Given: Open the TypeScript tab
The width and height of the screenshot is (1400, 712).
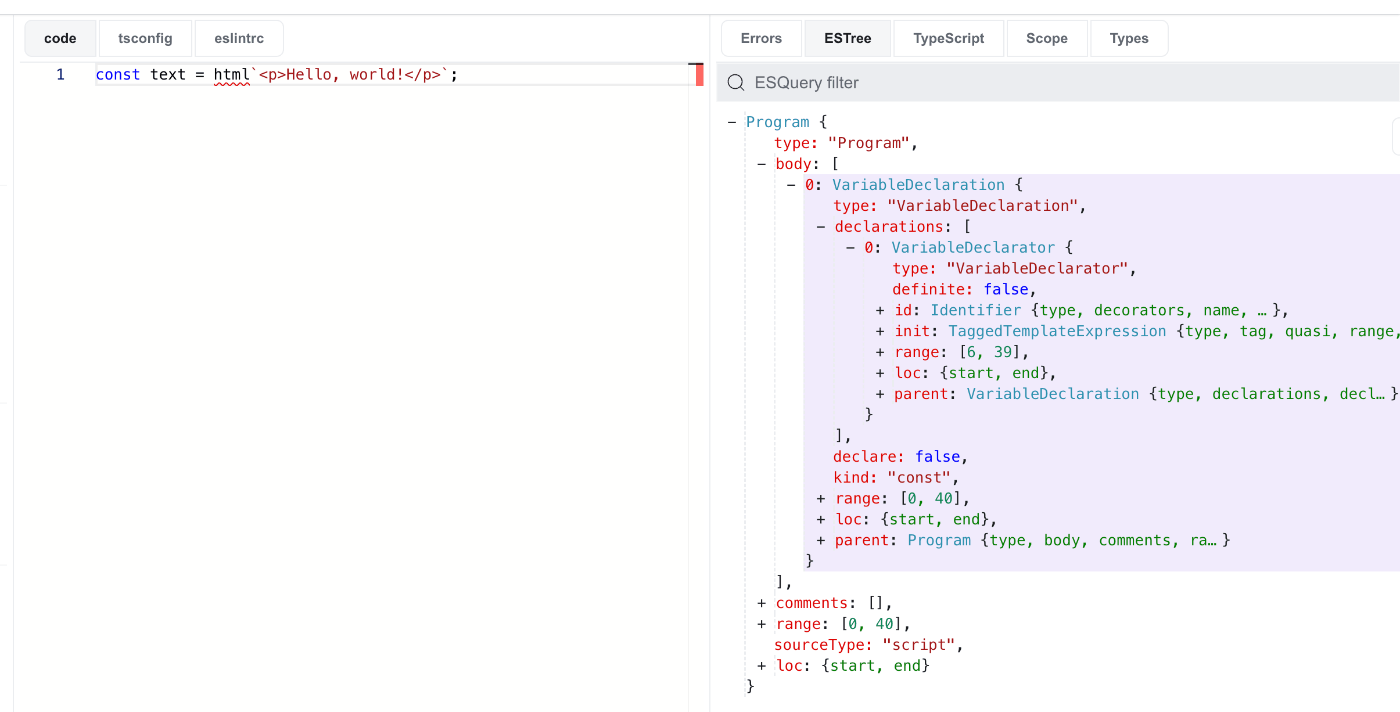Looking at the screenshot, I should pyautogui.click(x=948, y=38).
